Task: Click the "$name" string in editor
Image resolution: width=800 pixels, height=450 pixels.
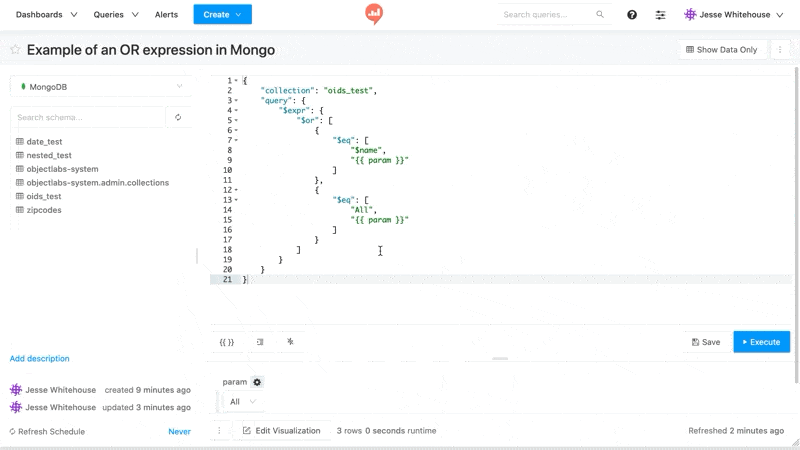Action: click(x=366, y=150)
